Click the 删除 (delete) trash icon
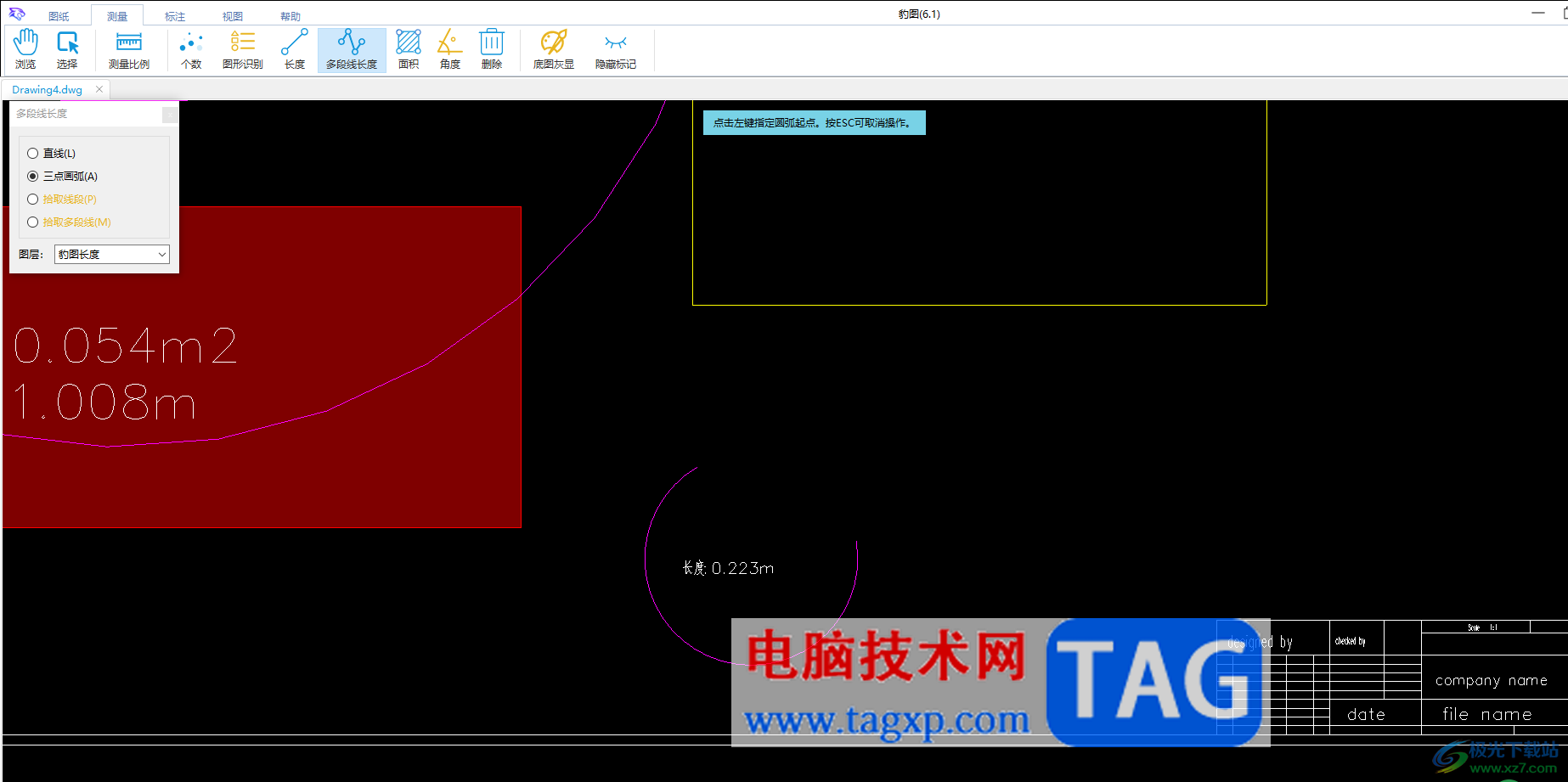The width and height of the screenshot is (1568, 782). point(492,49)
